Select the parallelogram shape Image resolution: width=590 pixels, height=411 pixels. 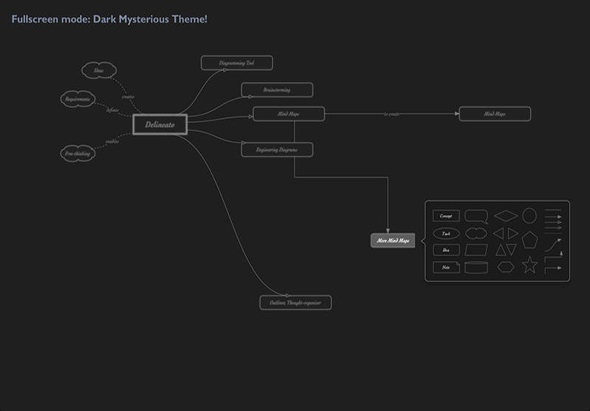(x=476, y=250)
